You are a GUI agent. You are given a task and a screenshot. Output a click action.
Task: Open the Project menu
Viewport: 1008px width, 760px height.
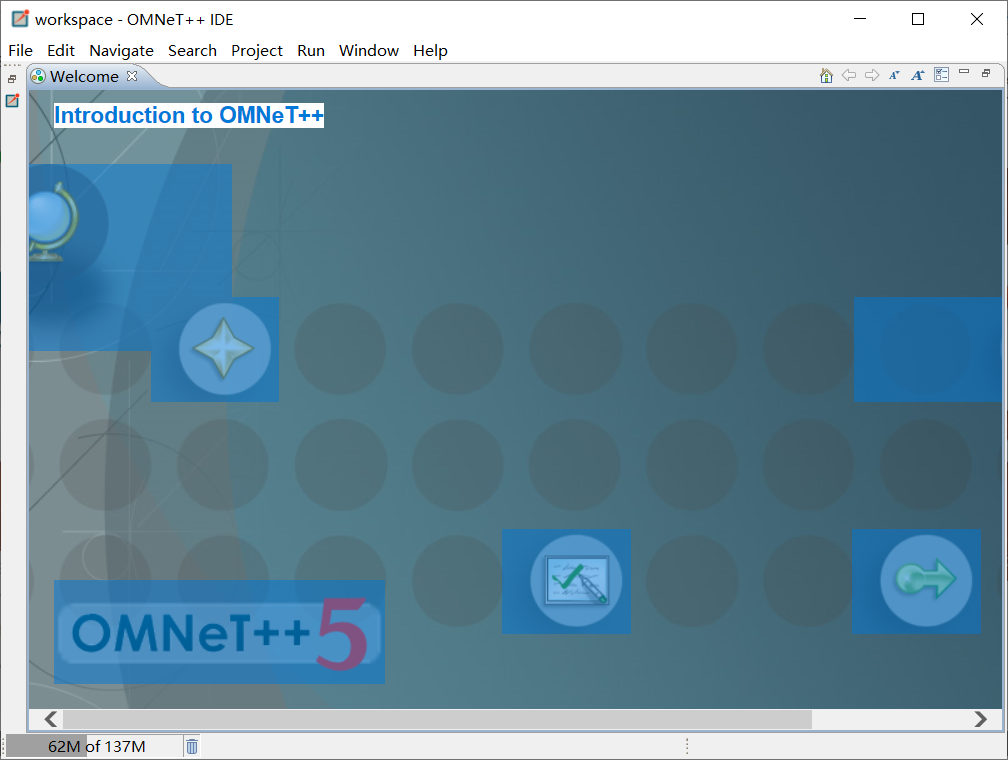(257, 50)
